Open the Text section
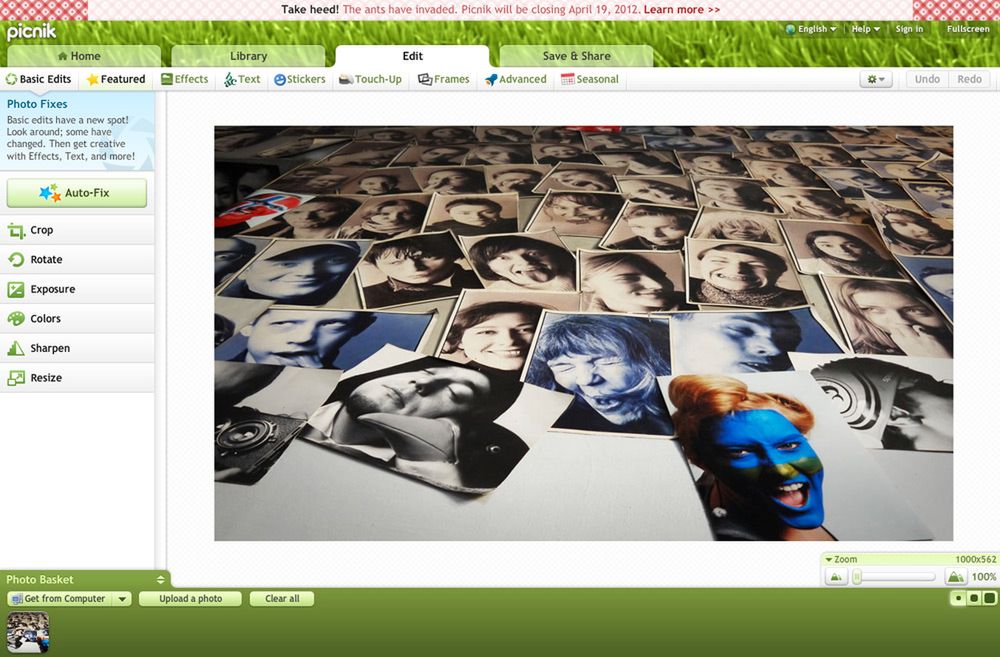Screen dimensions: 1000x657 point(242,79)
